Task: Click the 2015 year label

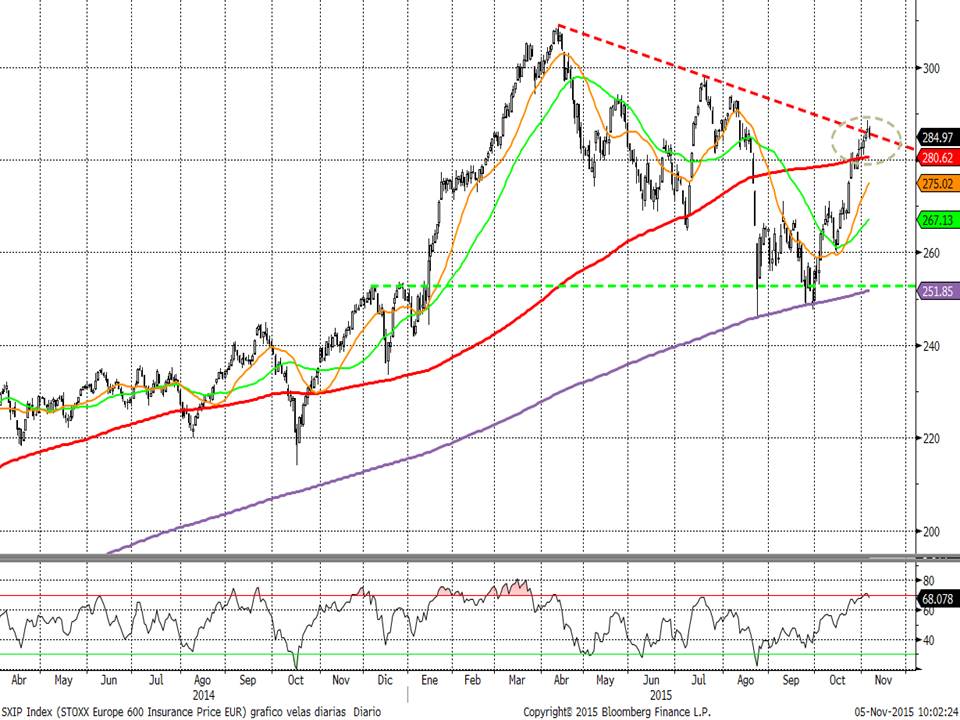Action: pos(661,696)
